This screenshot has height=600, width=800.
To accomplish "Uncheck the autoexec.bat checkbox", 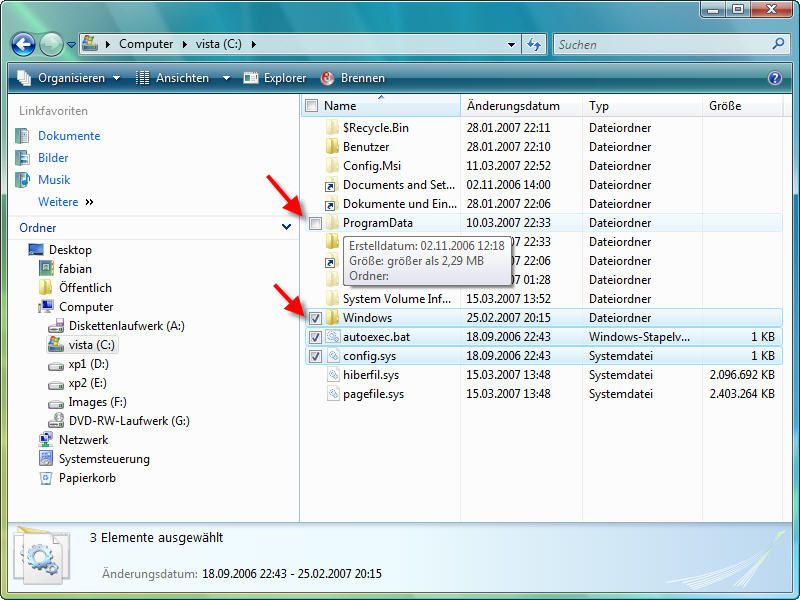I will click(x=315, y=337).
